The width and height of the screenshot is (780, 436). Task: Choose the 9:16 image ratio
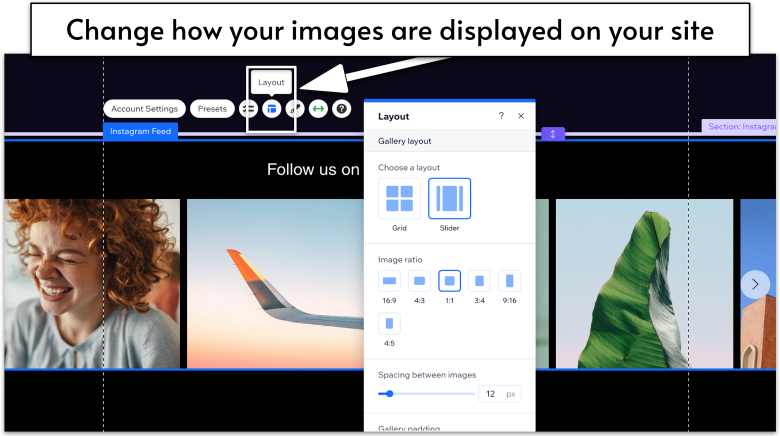point(510,281)
